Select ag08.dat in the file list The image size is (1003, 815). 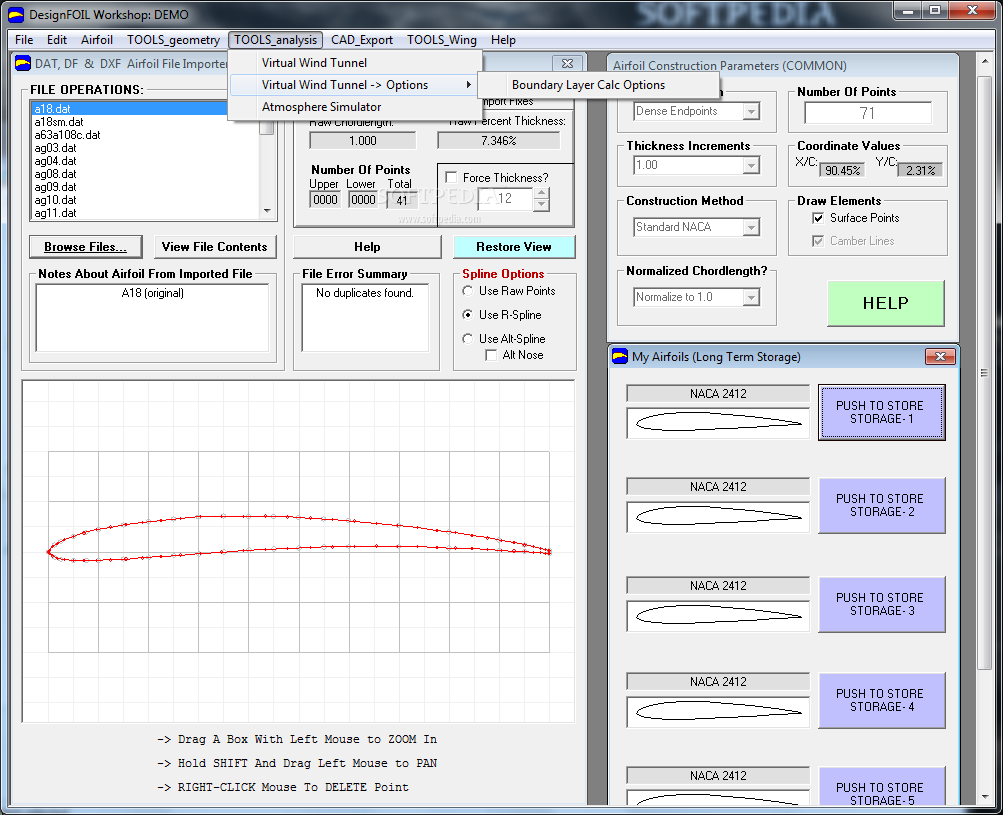point(146,174)
